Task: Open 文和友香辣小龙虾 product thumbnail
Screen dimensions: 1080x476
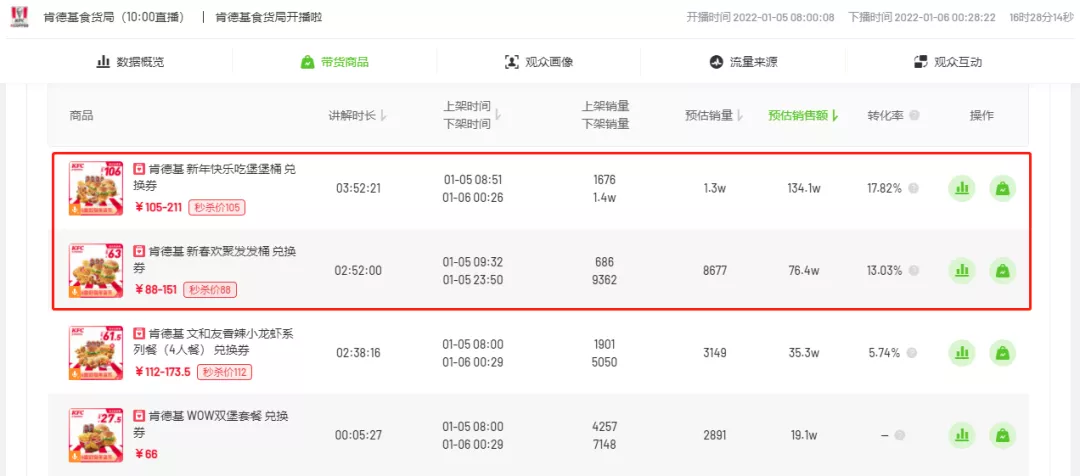Action: pos(96,353)
